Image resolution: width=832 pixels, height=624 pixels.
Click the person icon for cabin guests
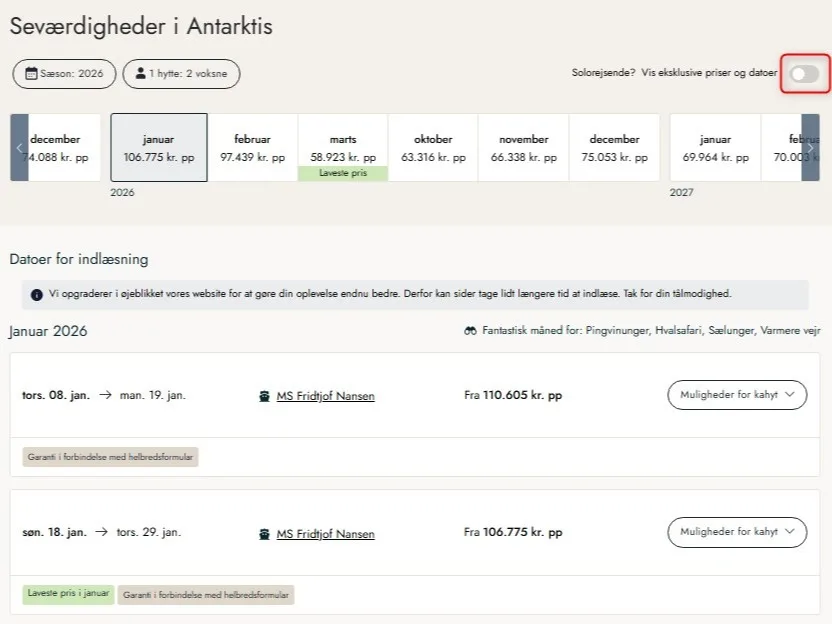pyautogui.click(x=140, y=74)
